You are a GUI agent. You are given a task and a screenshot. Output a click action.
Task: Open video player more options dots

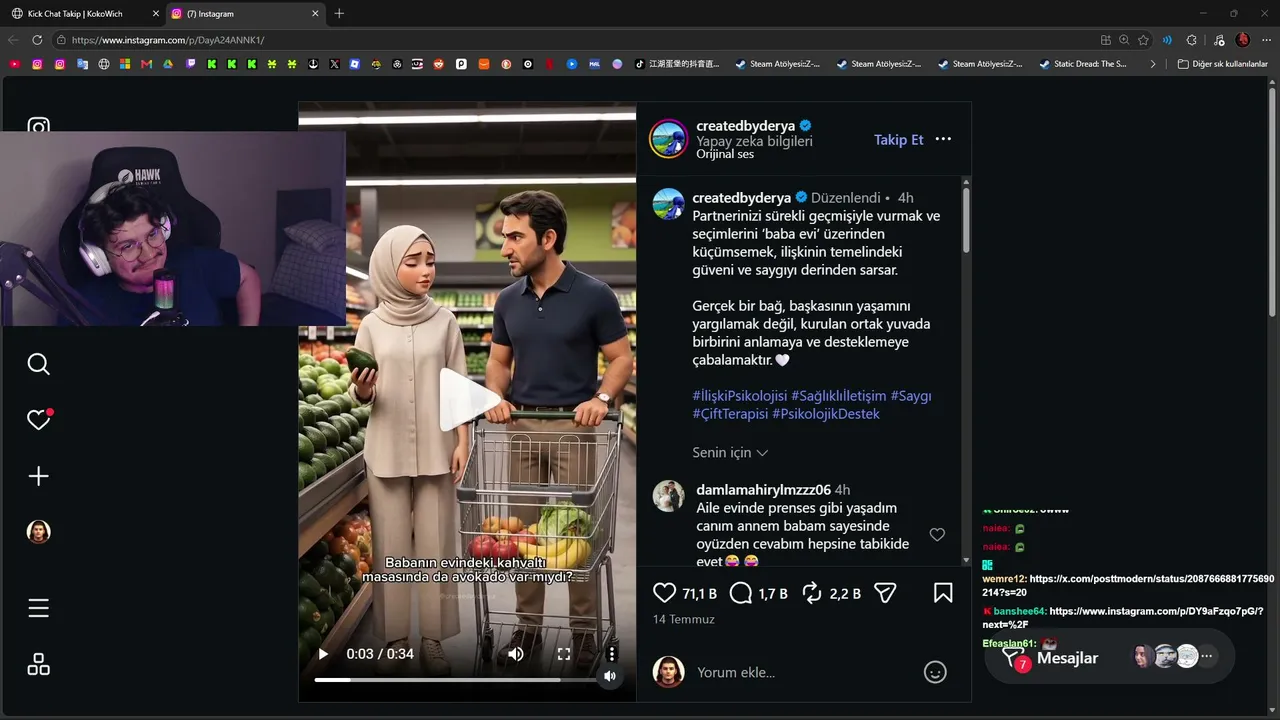click(x=612, y=654)
